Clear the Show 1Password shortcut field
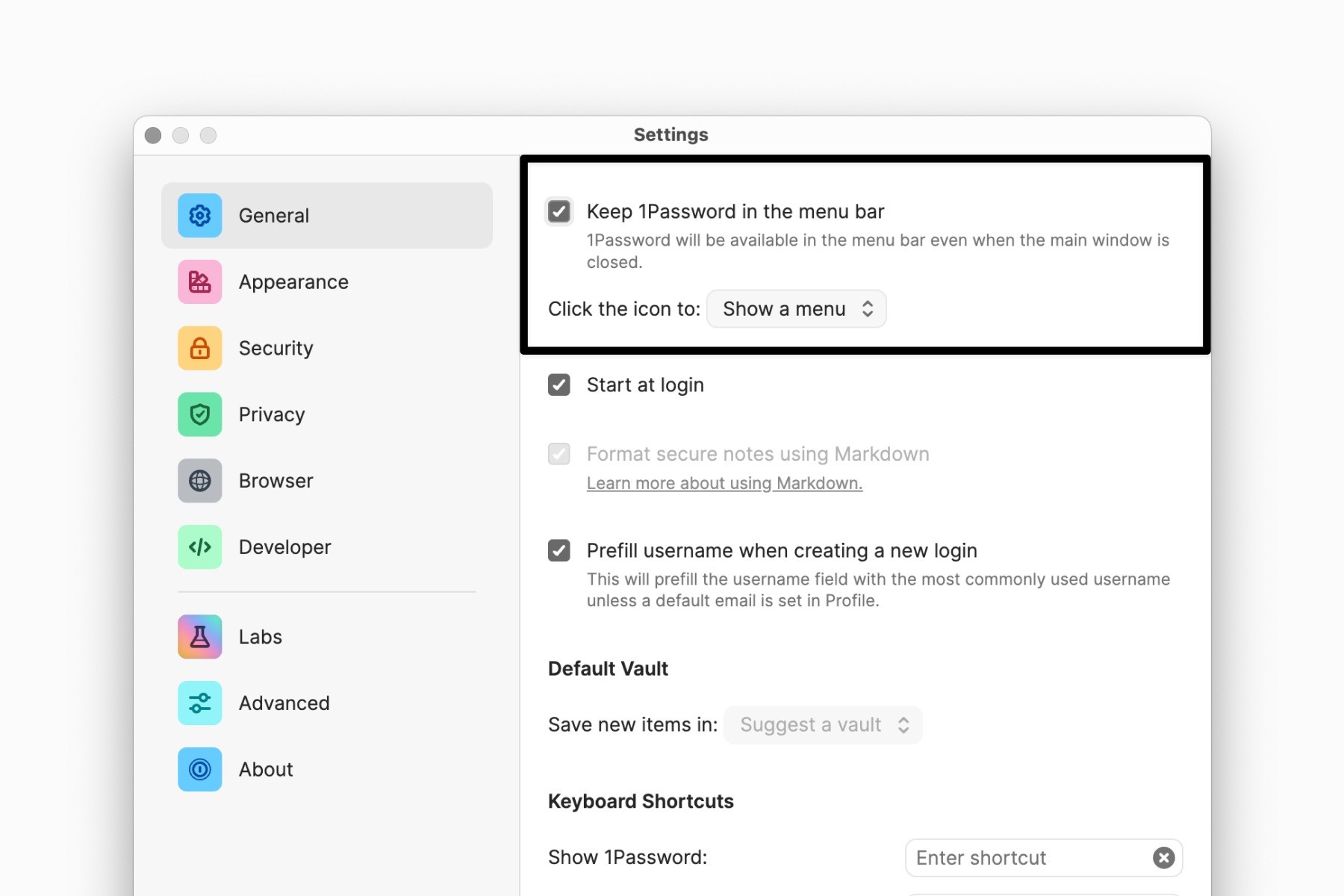Viewport: 1344px width, 896px height. coord(1163,858)
